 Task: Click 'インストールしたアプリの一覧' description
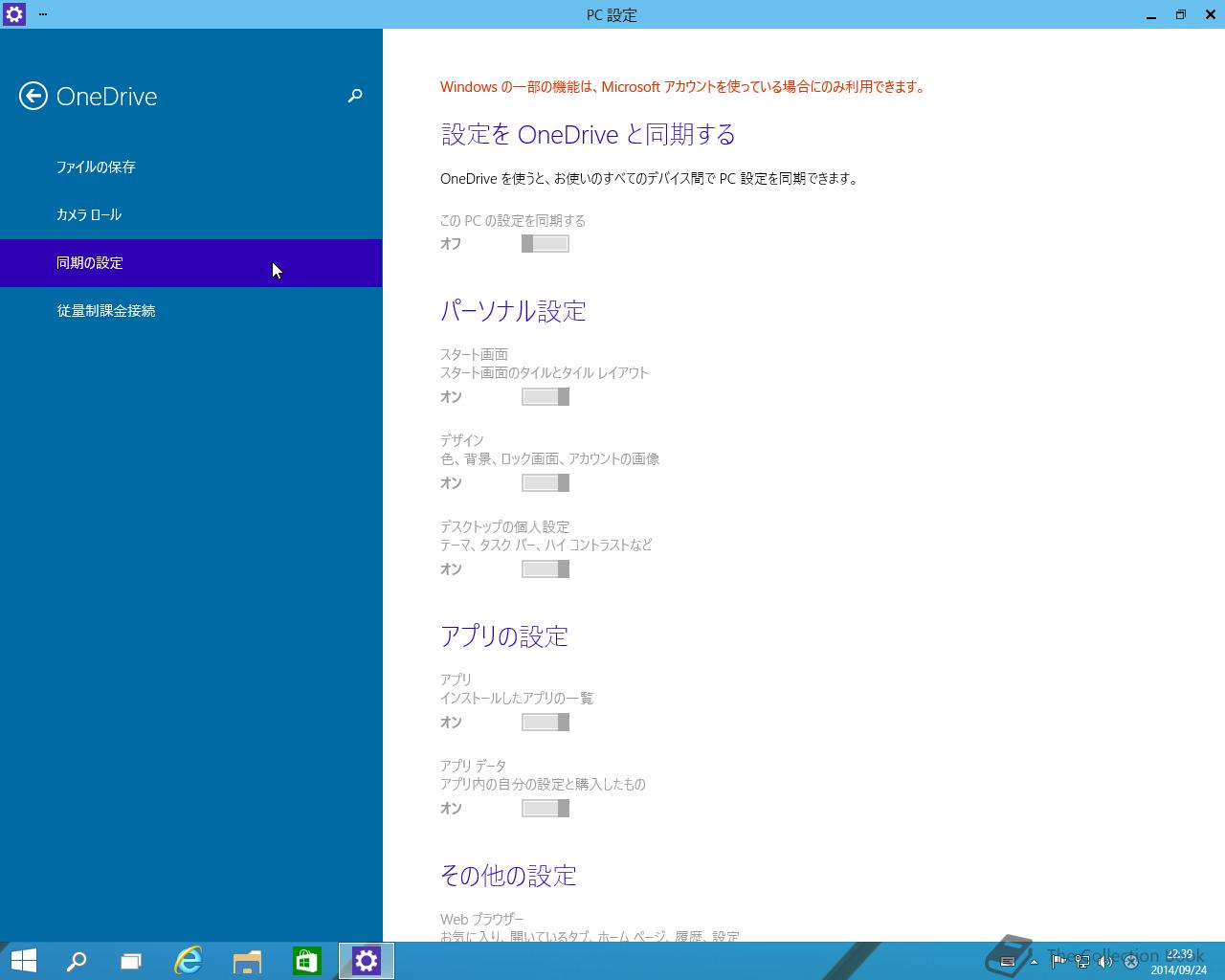[x=517, y=698]
